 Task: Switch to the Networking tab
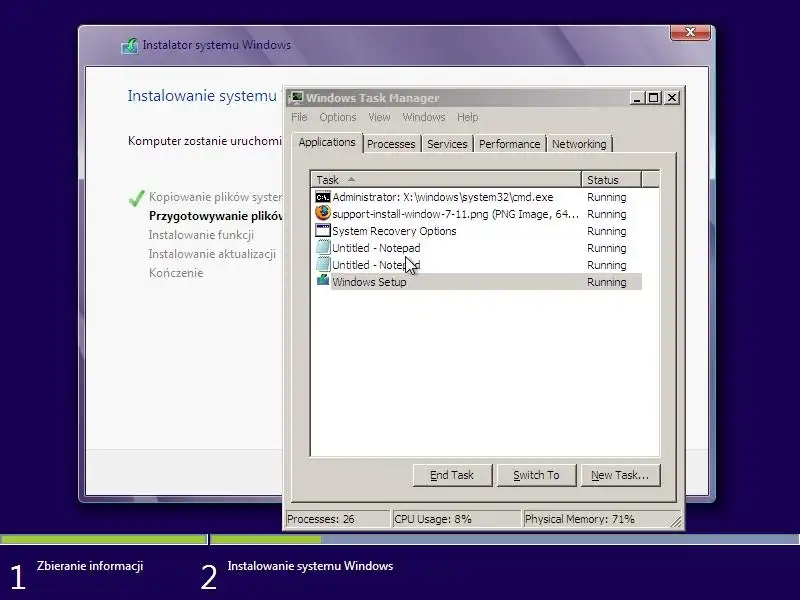[x=579, y=144]
